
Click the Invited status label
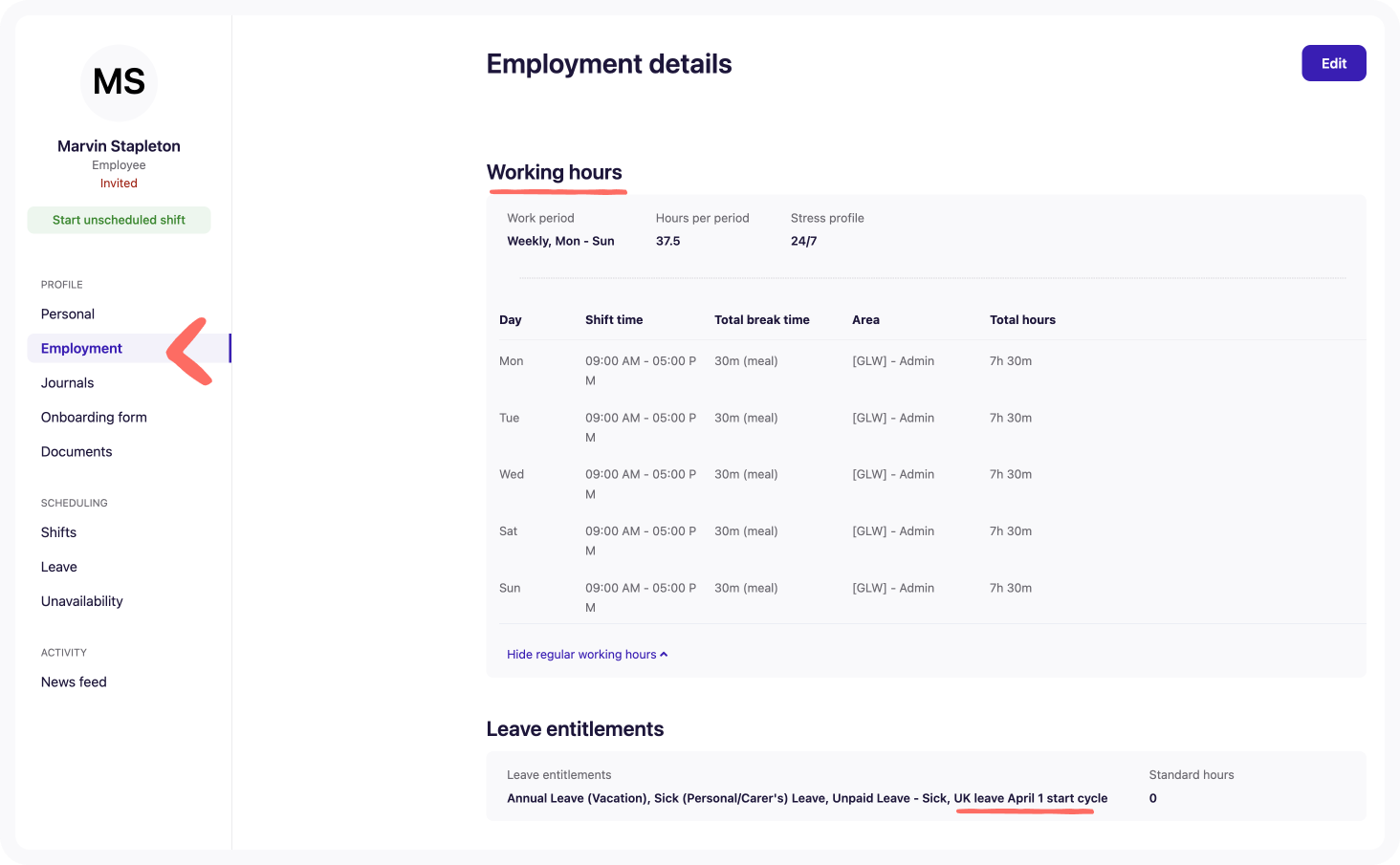[x=119, y=184]
